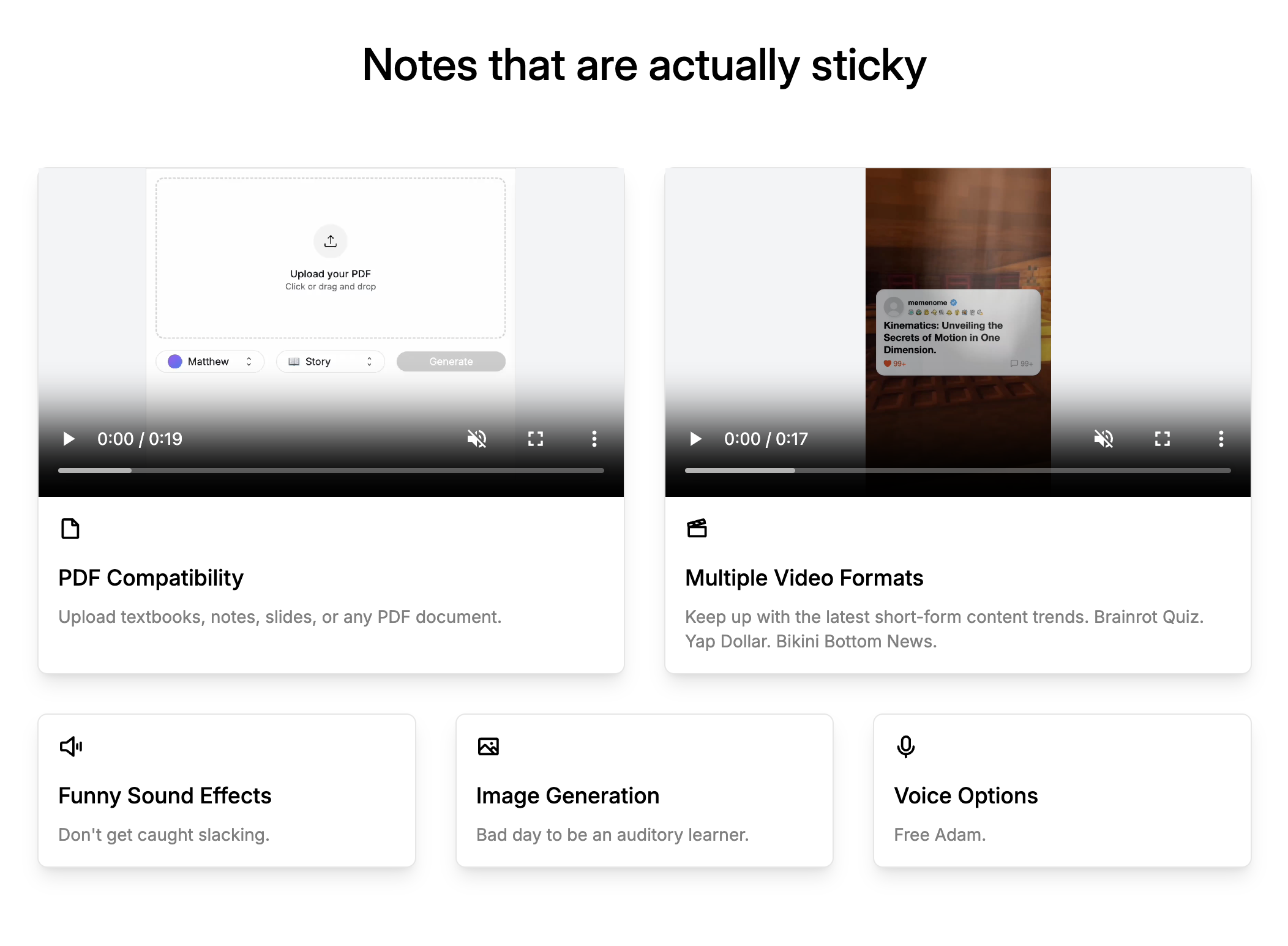Enter fullscreen on the Kinematics video

pos(1163,439)
